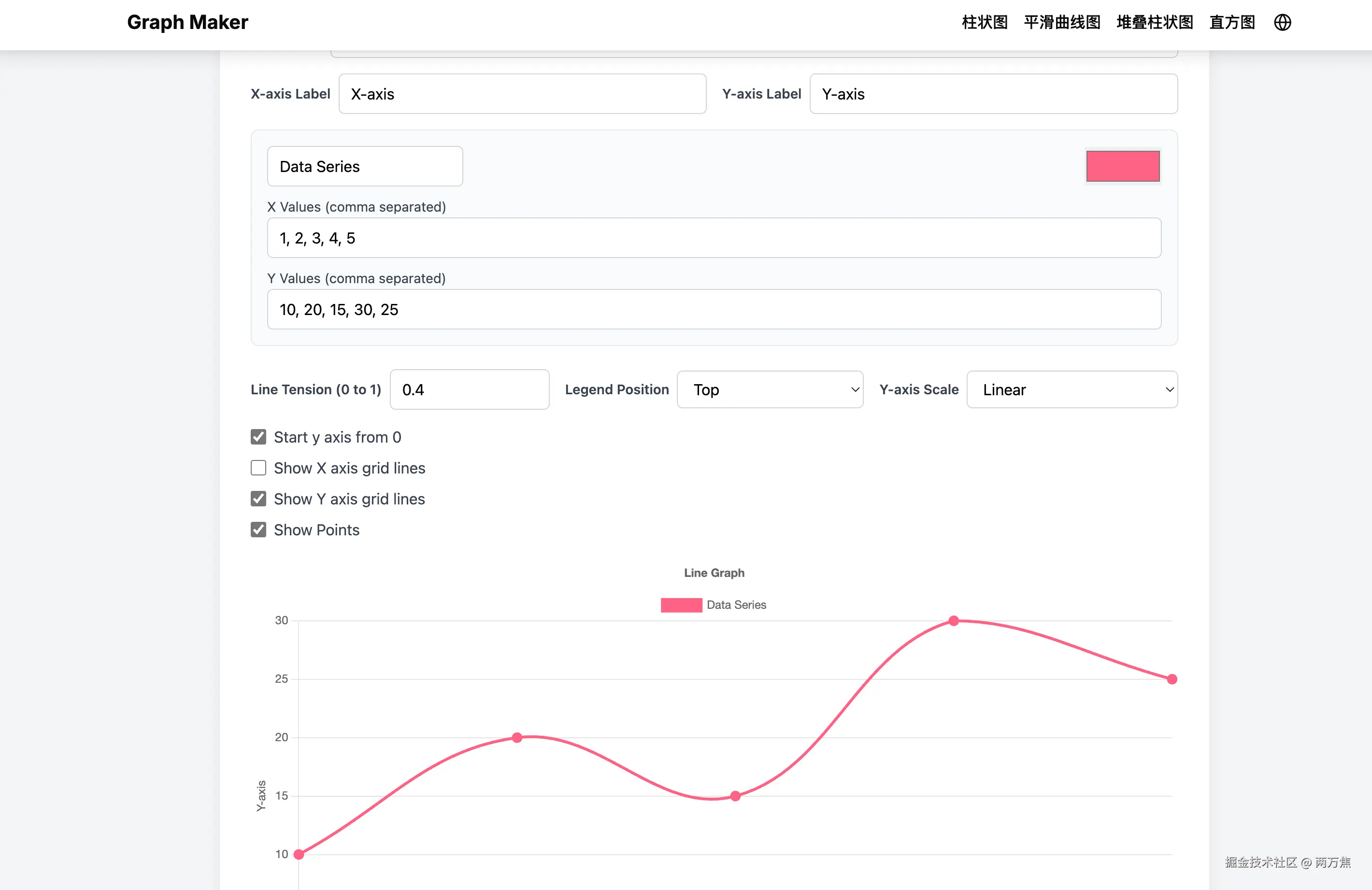Click the Data Series name field
Viewport: 1372px width, 890px height.
click(x=364, y=166)
